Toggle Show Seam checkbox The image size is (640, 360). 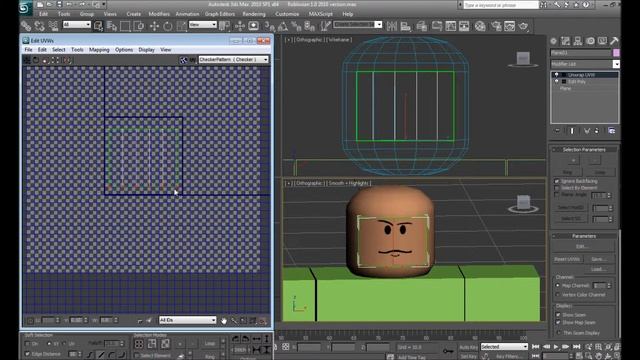(x=558, y=315)
